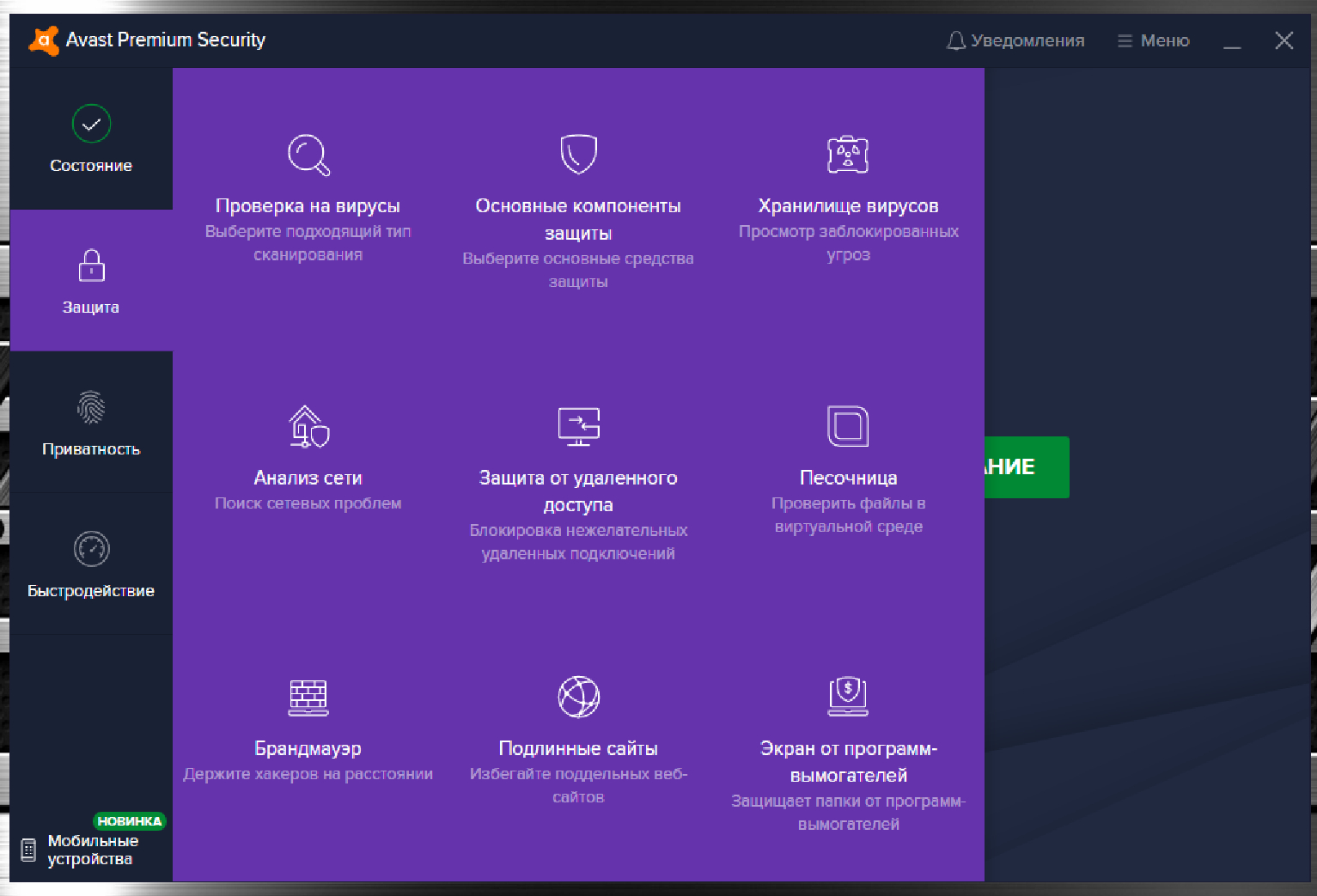
Task: Click the partly hidden green button
Action: [x=1027, y=467]
